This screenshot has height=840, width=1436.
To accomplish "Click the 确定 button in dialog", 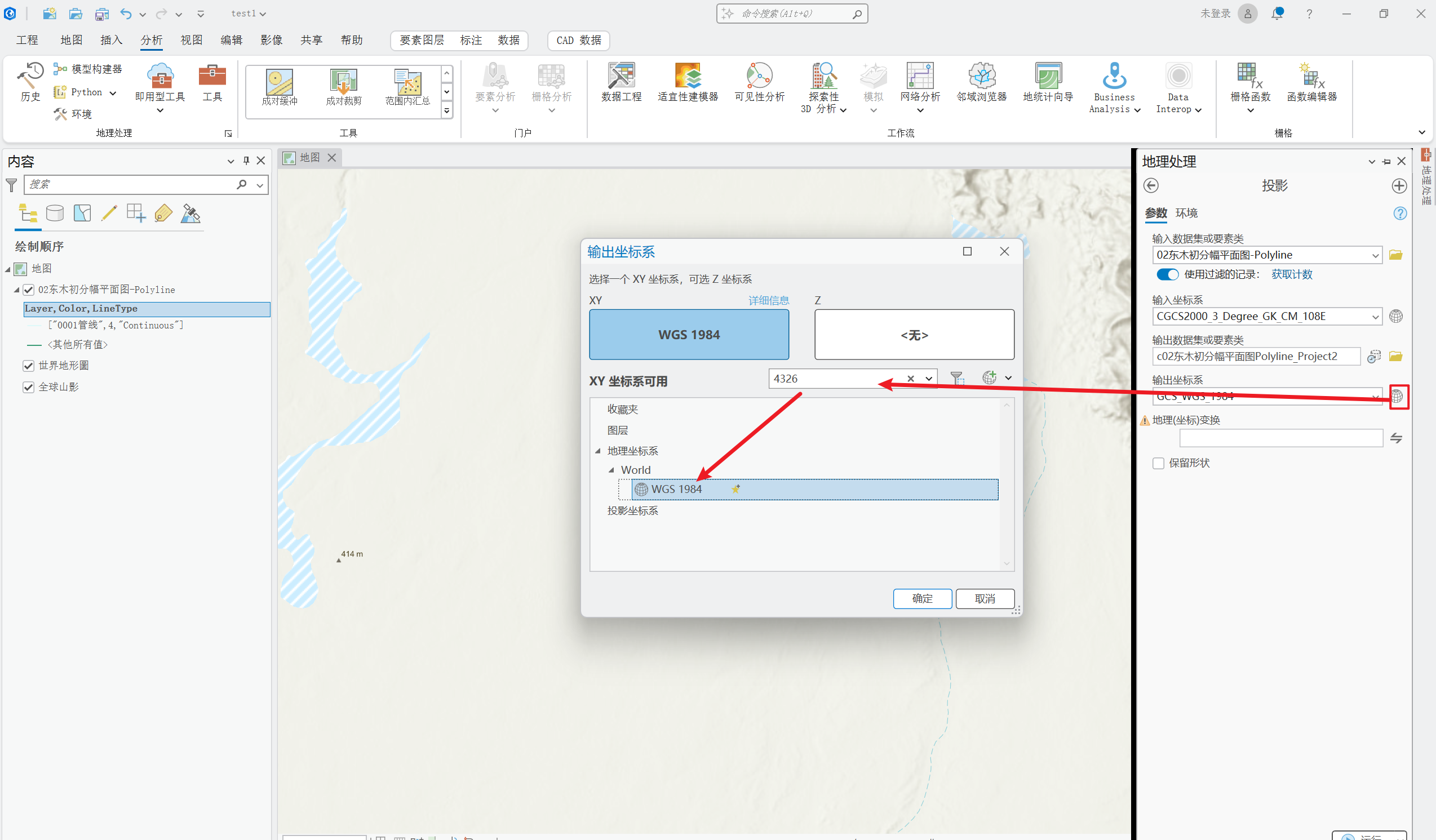I will [922, 598].
